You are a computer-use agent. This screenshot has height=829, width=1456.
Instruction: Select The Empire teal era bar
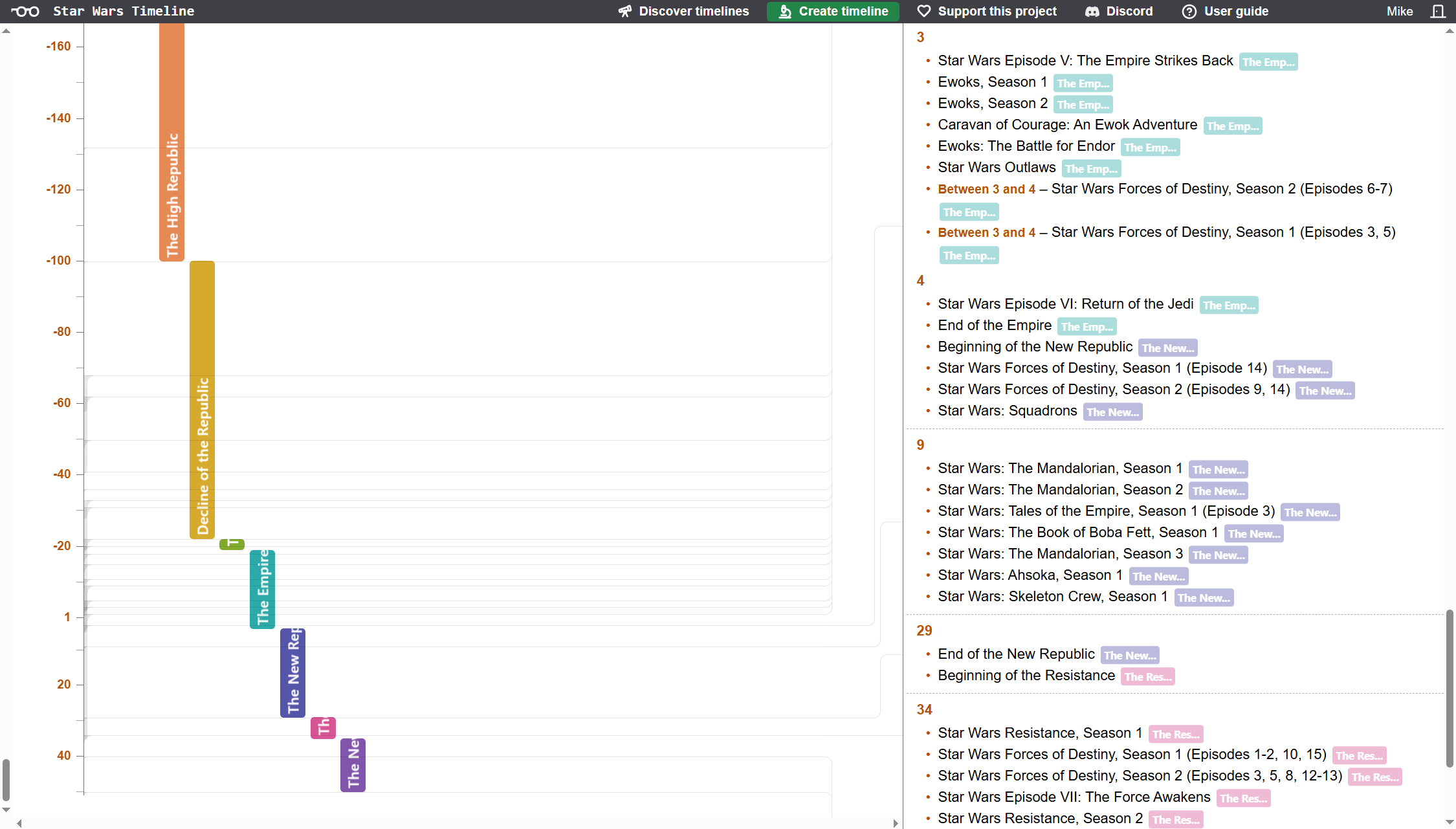click(x=262, y=589)
